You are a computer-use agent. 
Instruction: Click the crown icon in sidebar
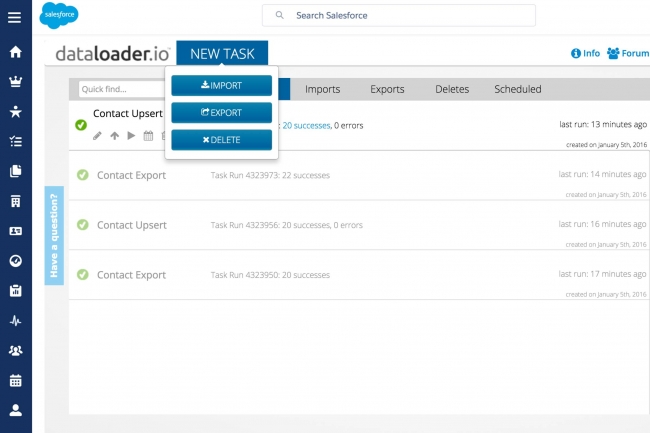pyautogui.click(x=15, y=82)
